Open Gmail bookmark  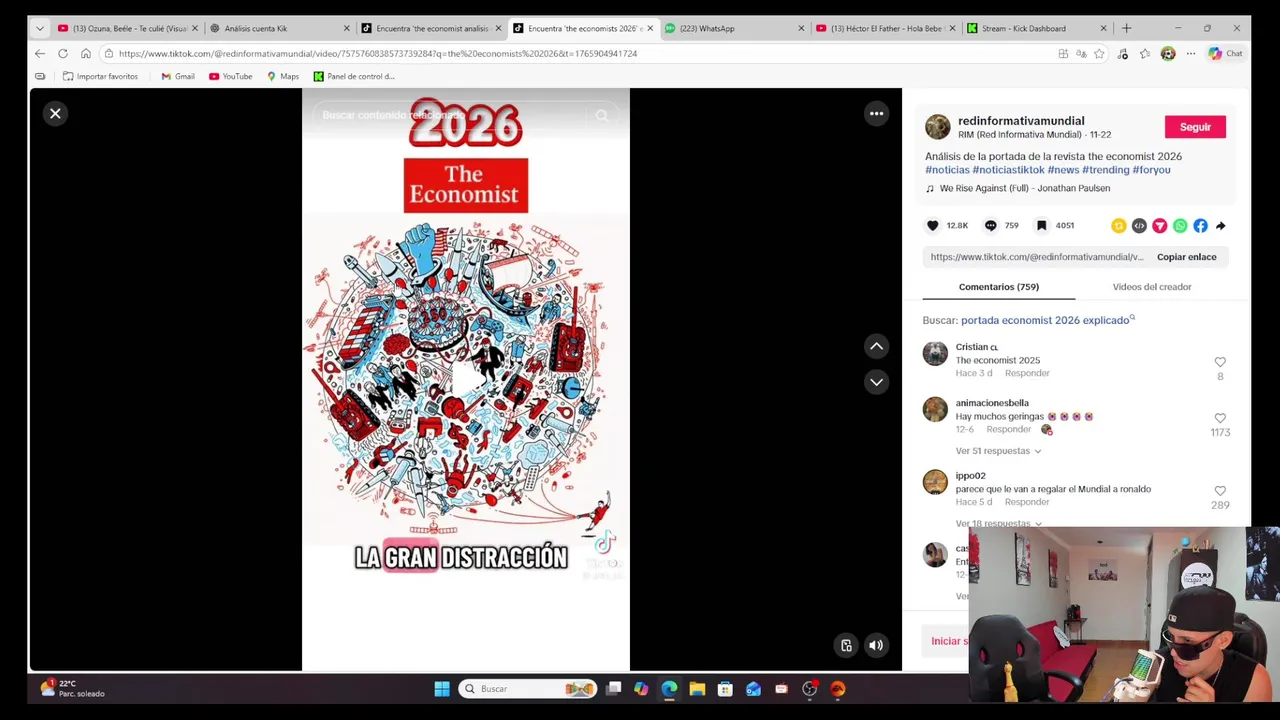[178, 76]
